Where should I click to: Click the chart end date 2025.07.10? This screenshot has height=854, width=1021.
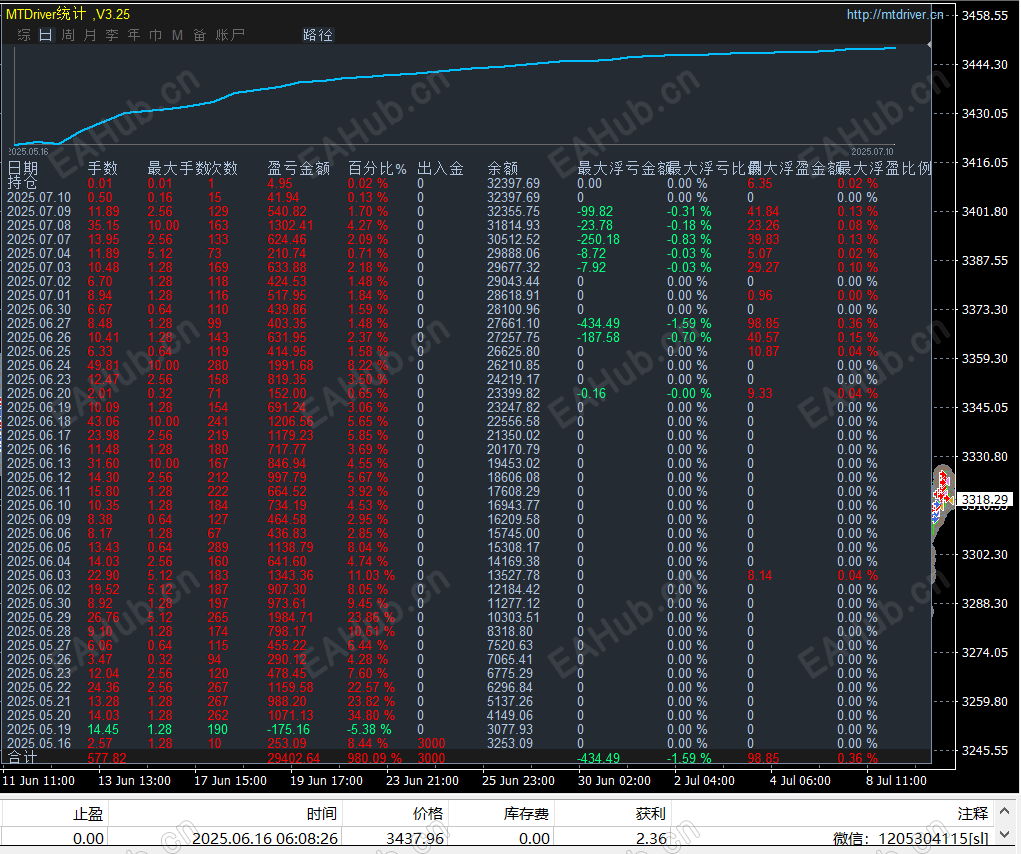(x=872, y=152)
